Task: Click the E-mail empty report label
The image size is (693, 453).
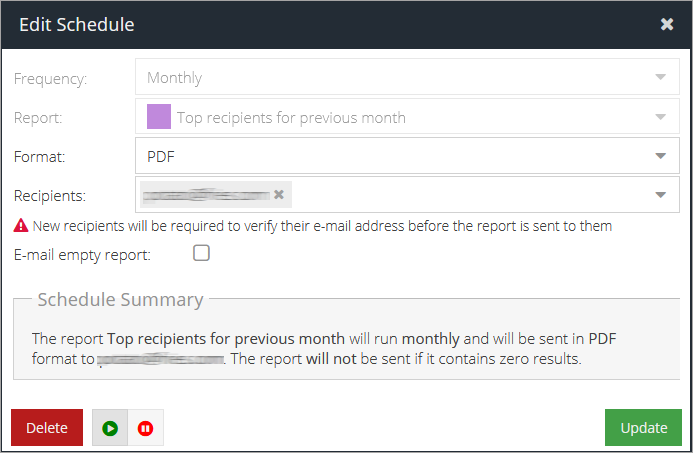Action: (82, 255)
